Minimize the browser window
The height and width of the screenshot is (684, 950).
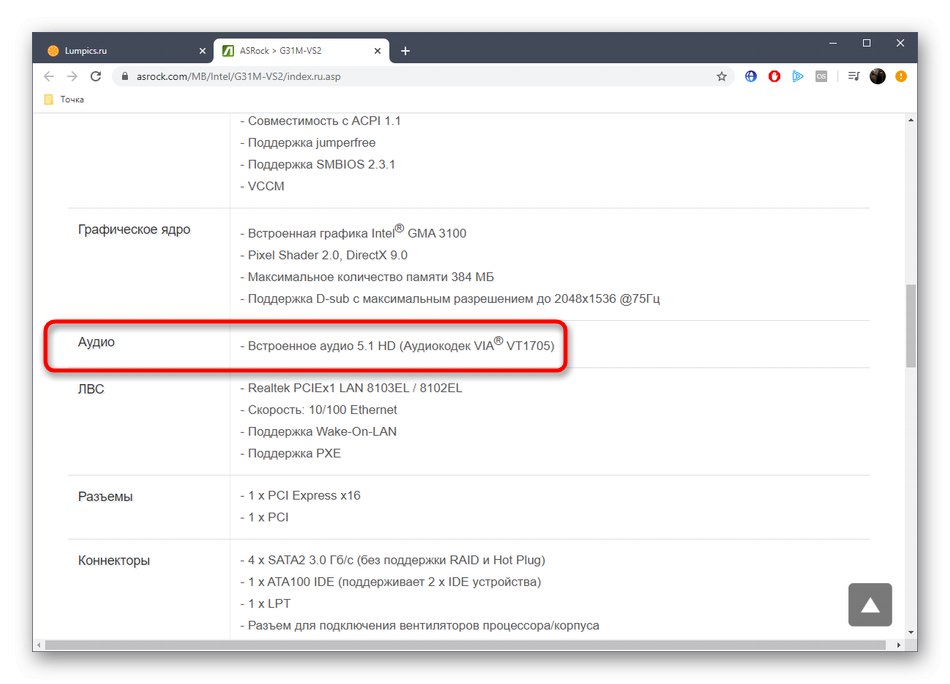(x=833, y=44)
